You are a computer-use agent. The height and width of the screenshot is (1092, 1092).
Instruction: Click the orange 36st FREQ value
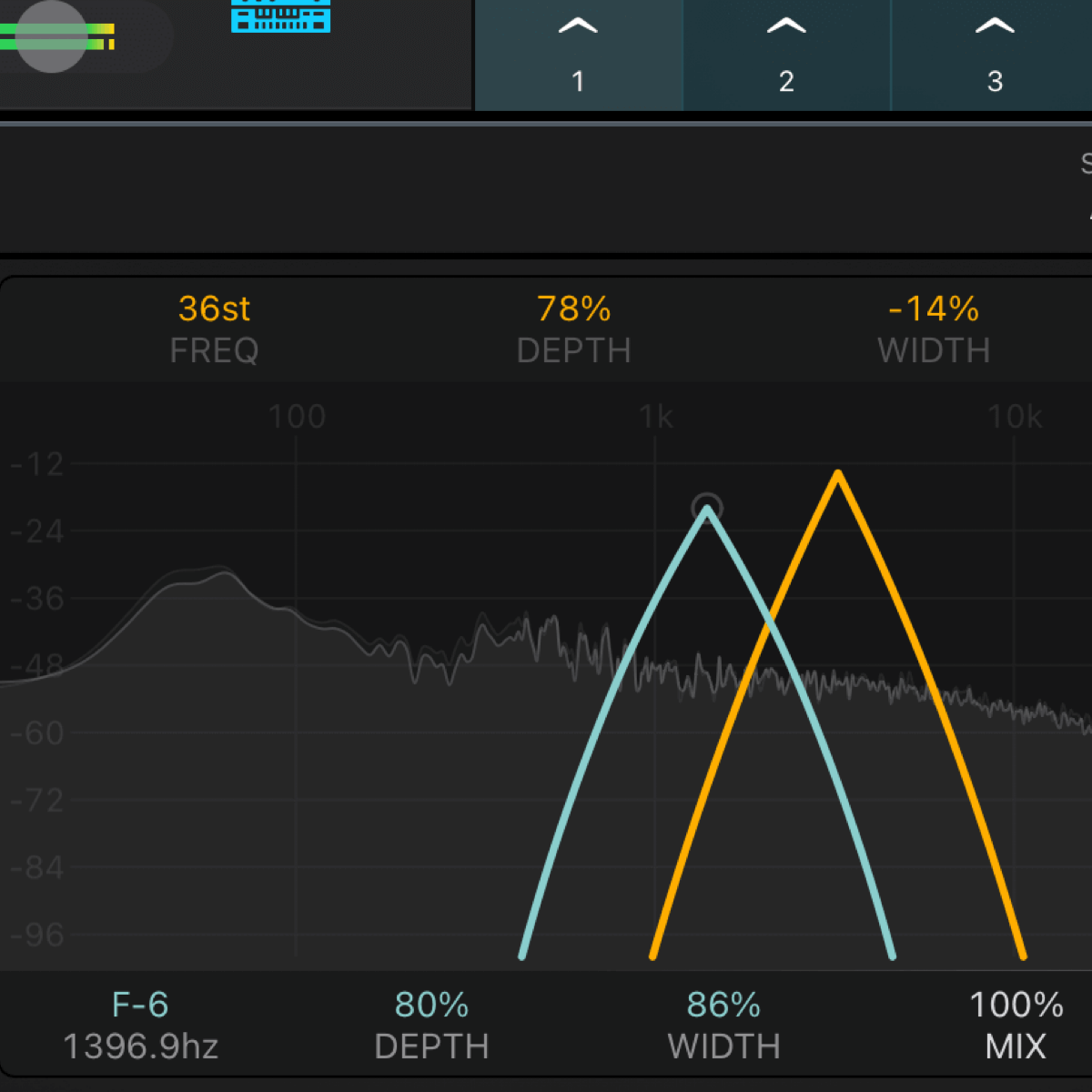(214, 309)
